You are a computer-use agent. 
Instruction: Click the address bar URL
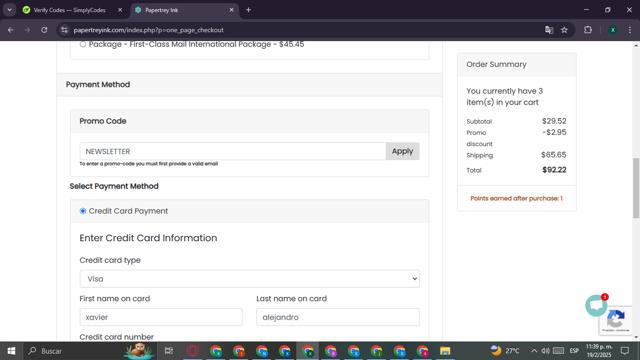pos(149,30)
